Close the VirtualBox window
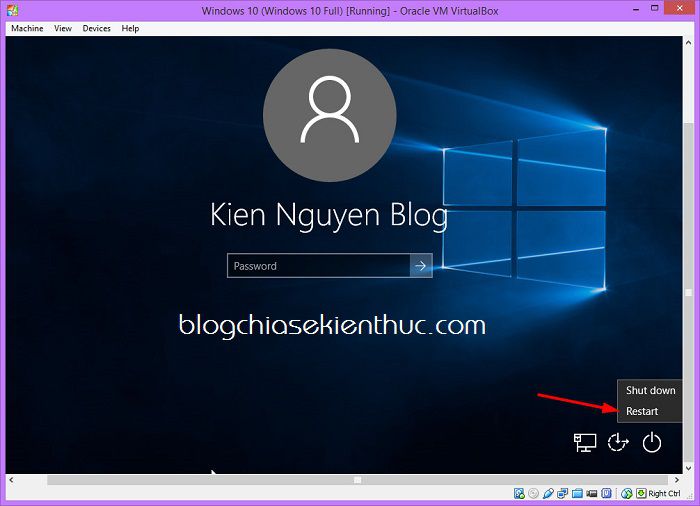The image size is (700, 506). point(680,8)
